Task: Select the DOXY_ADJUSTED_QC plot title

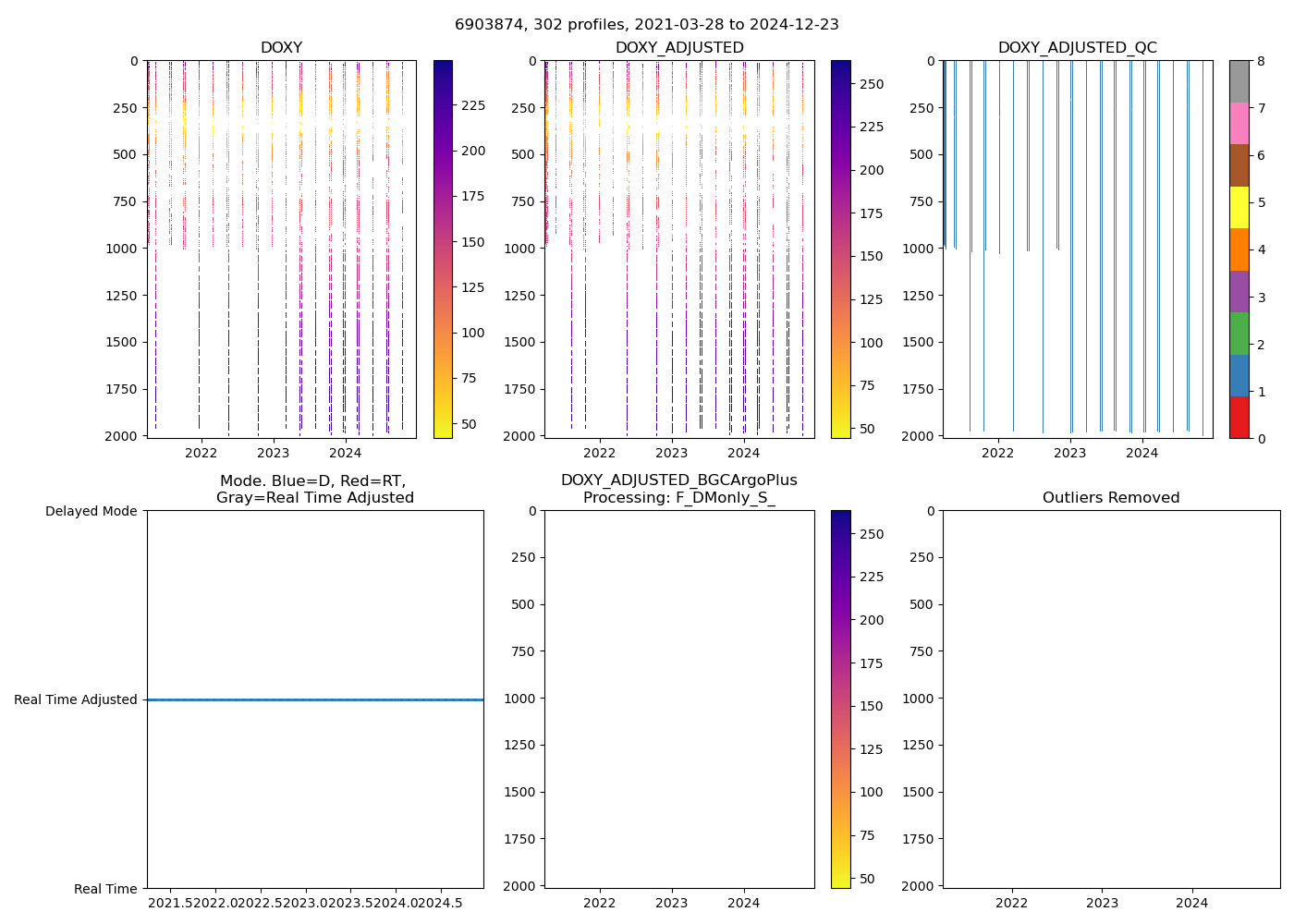Action: (x=1077, y=48)
